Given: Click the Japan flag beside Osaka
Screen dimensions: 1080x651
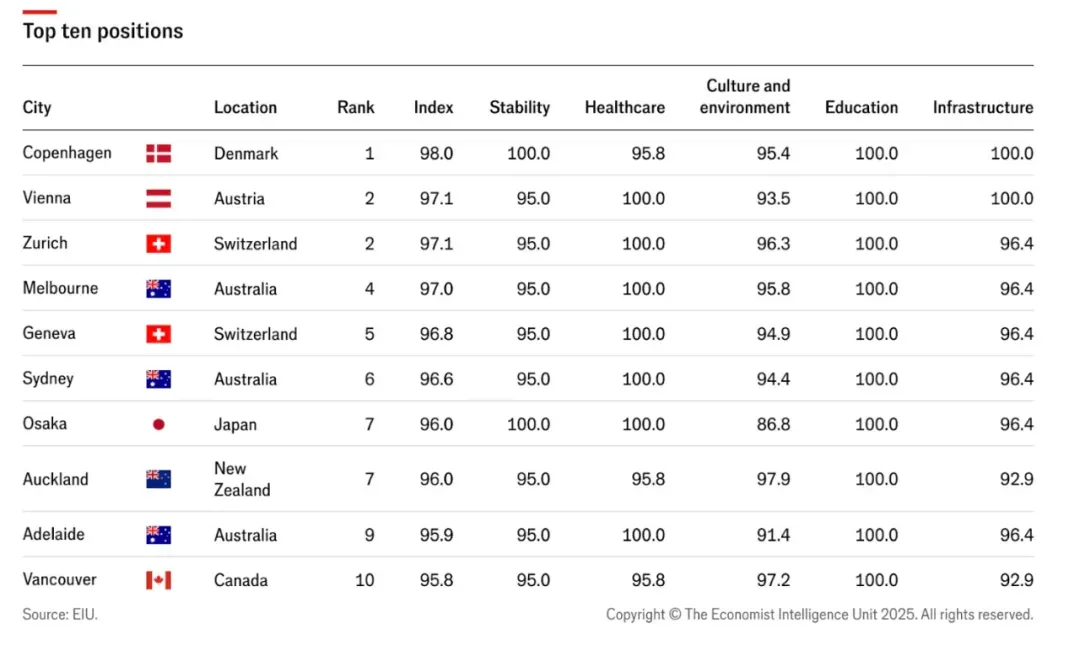Looking at the screenshot, I should [158, 424].
